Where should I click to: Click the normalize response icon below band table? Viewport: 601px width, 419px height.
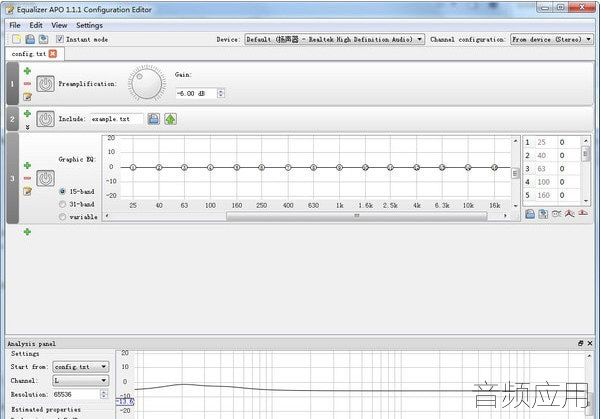(x=570, y=214)
